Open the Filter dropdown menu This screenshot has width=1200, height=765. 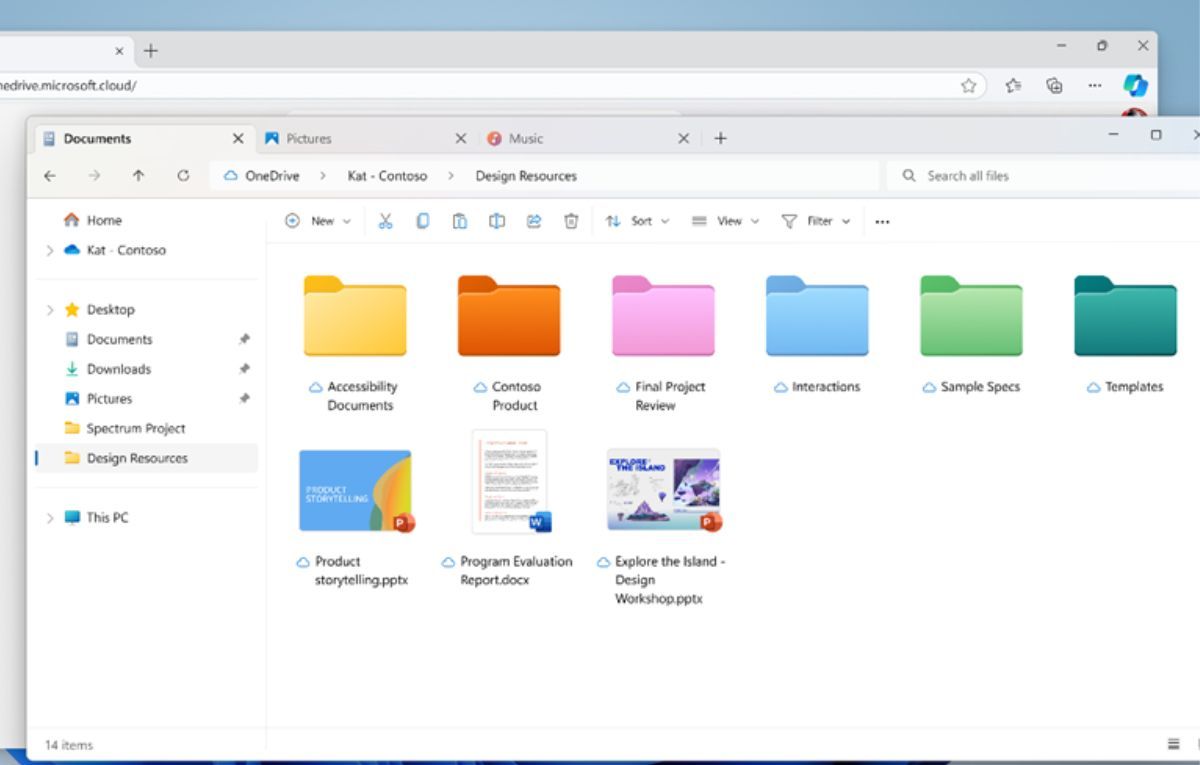[816, 222]
